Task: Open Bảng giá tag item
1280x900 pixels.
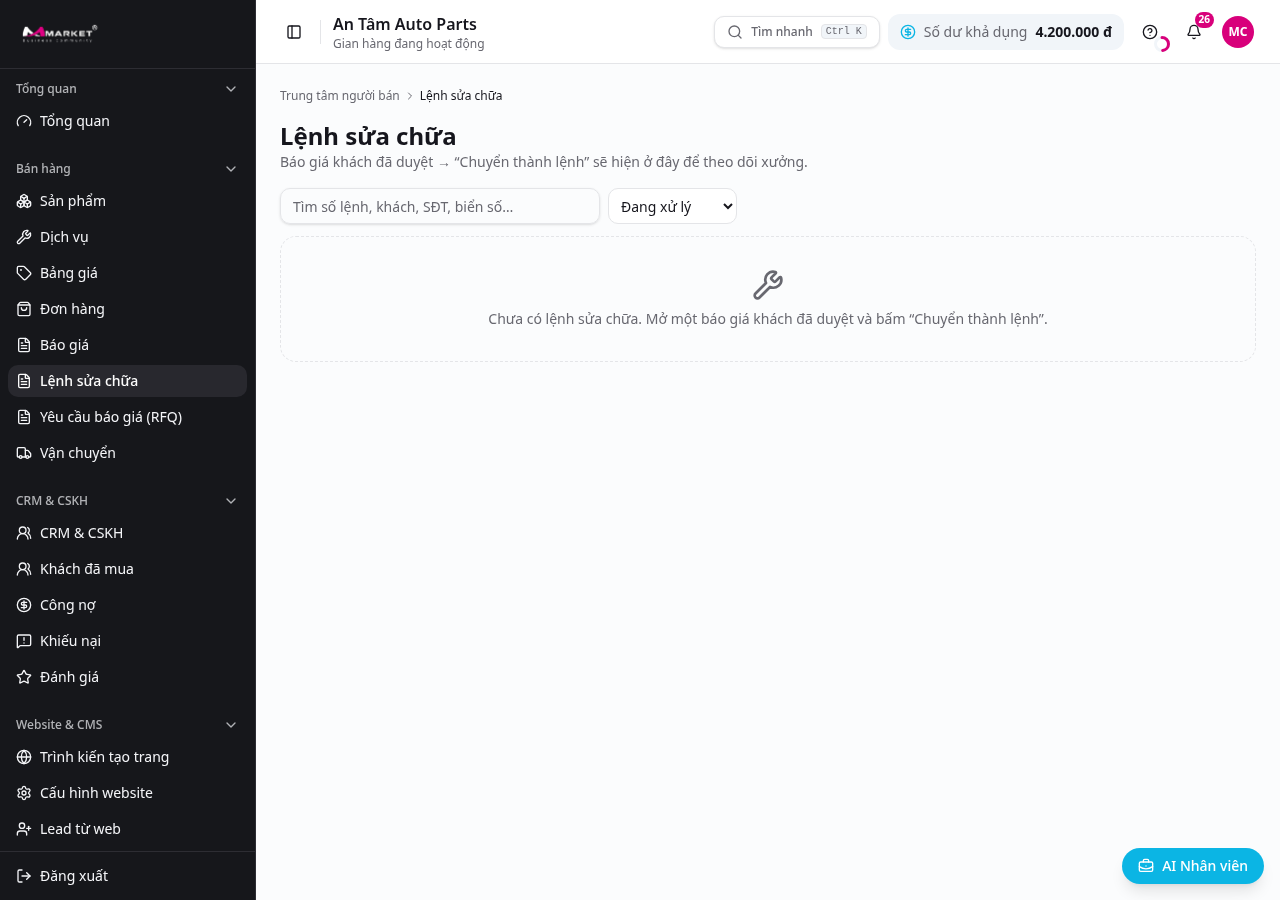Action: (127, 273)
